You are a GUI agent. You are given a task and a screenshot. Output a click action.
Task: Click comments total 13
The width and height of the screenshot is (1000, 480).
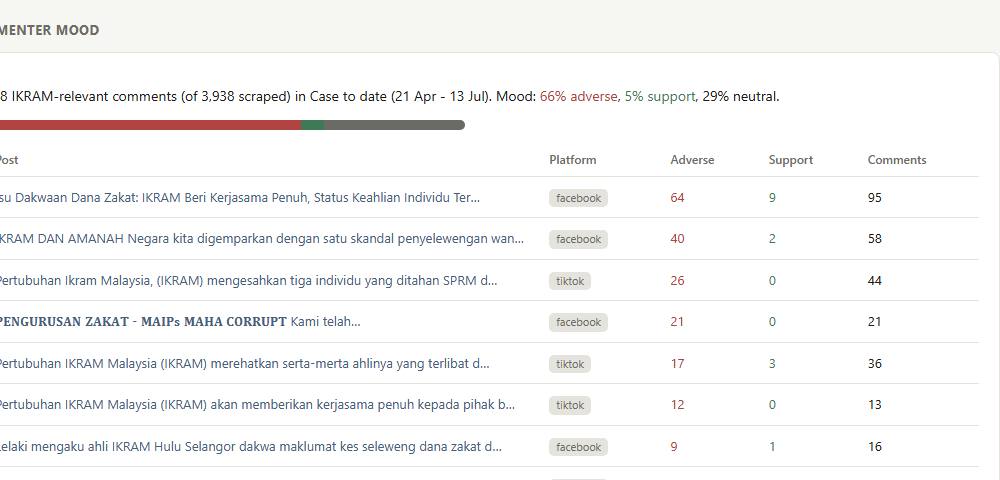(x=875, y=405)
